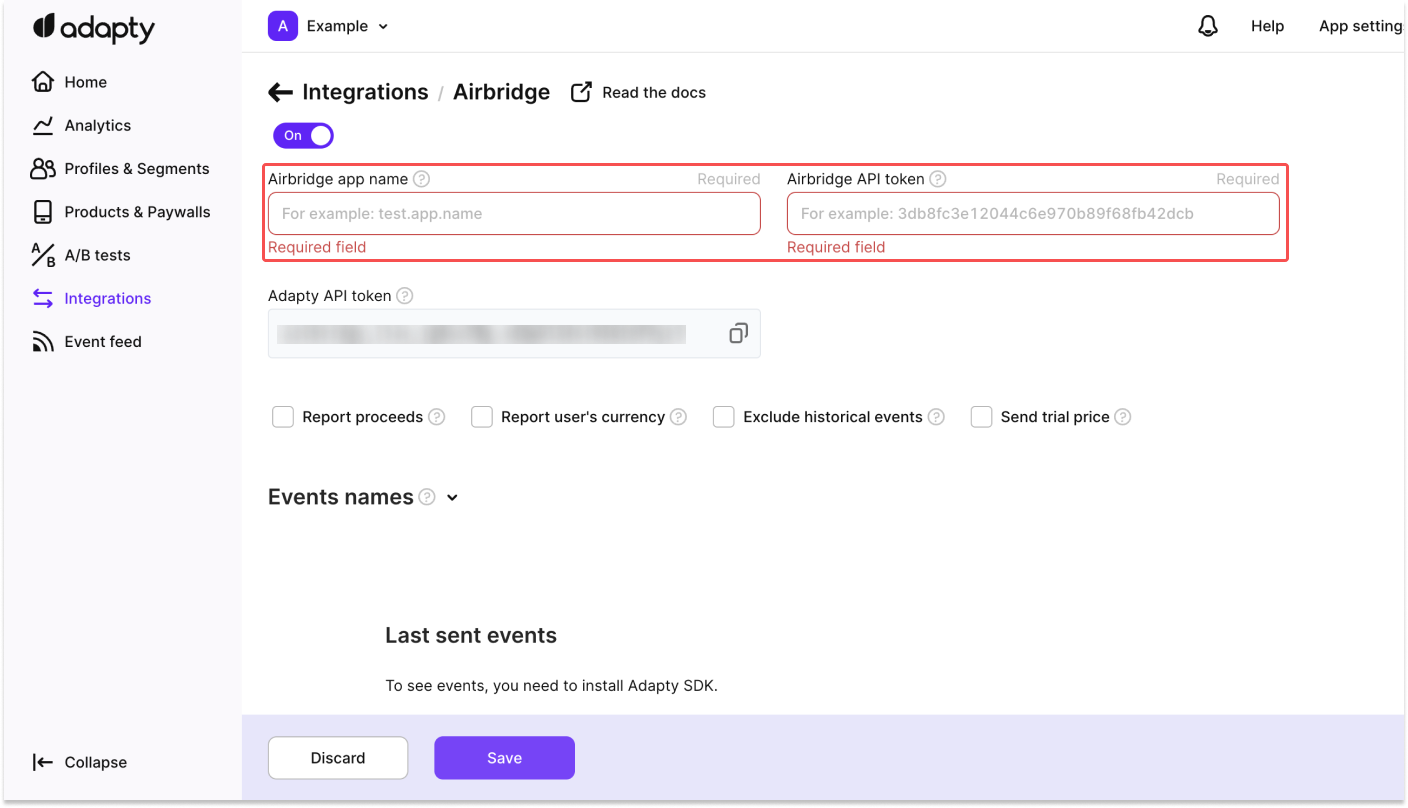
Task: Focus the Airbridge app name field
Action: (514, 214)
